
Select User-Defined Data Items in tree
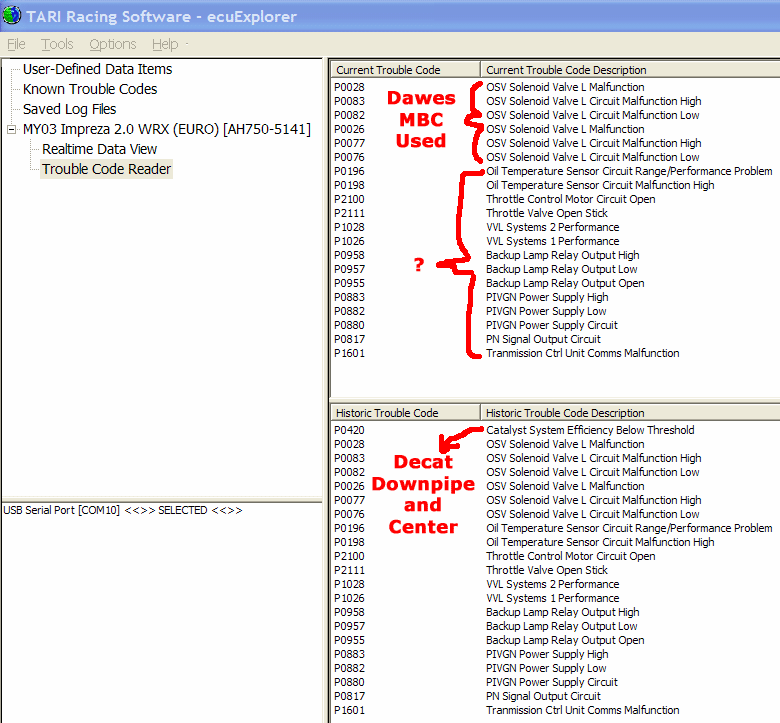pos(98,69)
